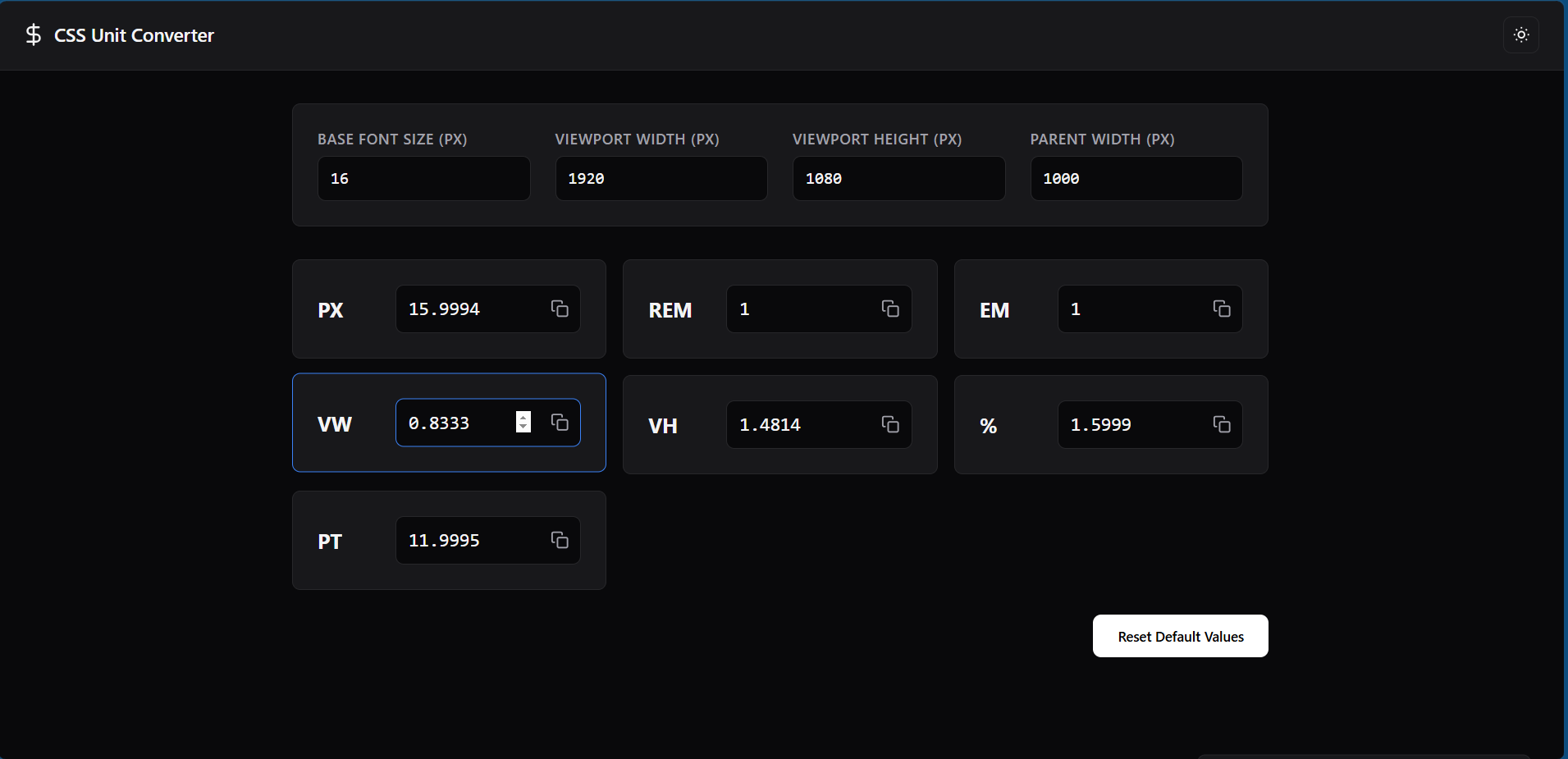Copy the EM value

point(1222,309)
